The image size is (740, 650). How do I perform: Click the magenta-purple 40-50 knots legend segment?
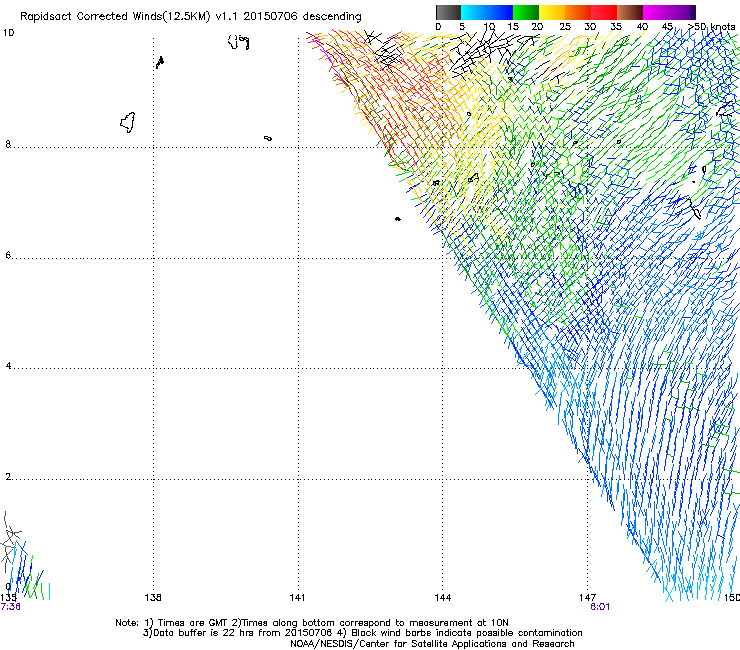tap(669, 12)
